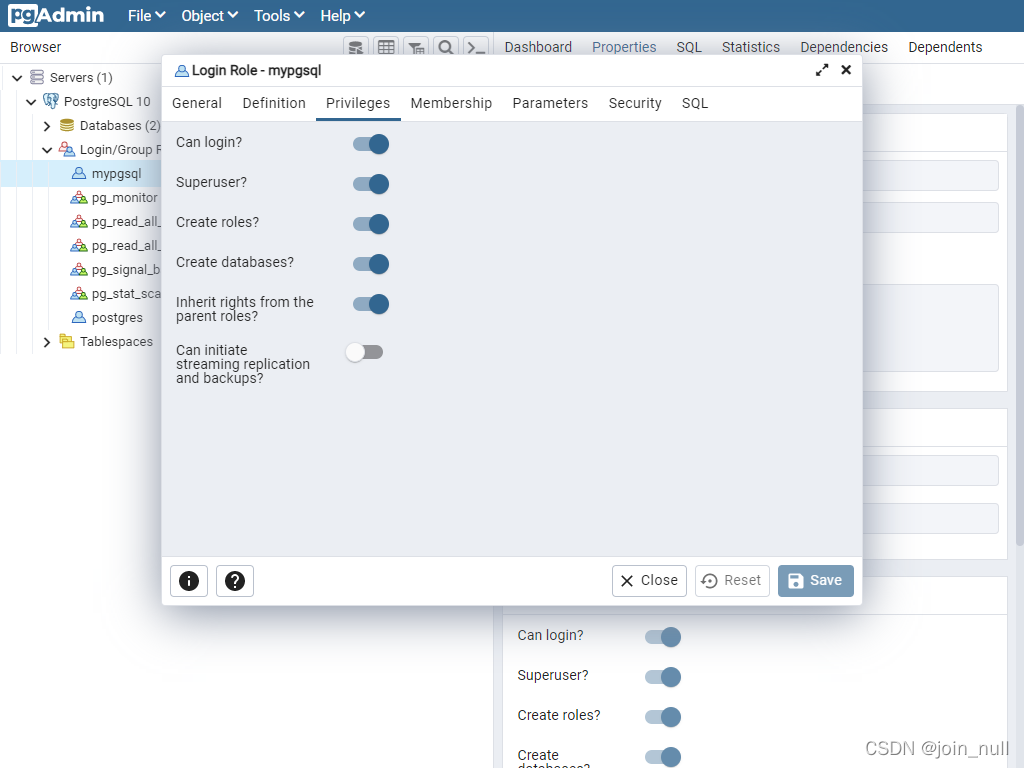Viewport: 1024px width, 768px height.
Task: Collapse the Servers (1) tree node
Action: click(x=17, y=78)
